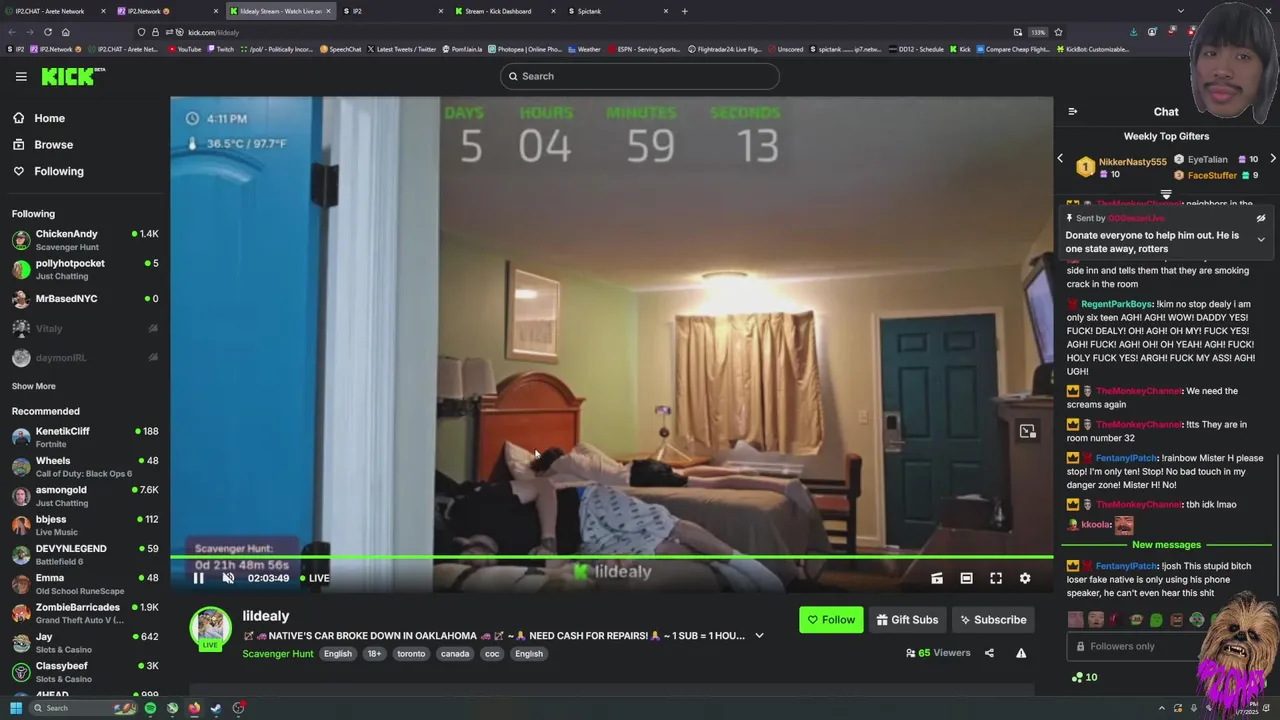Reload the browser page
Image resolution: width=1280 pixels, height=720 pixels.
click(x=47, y=32)
